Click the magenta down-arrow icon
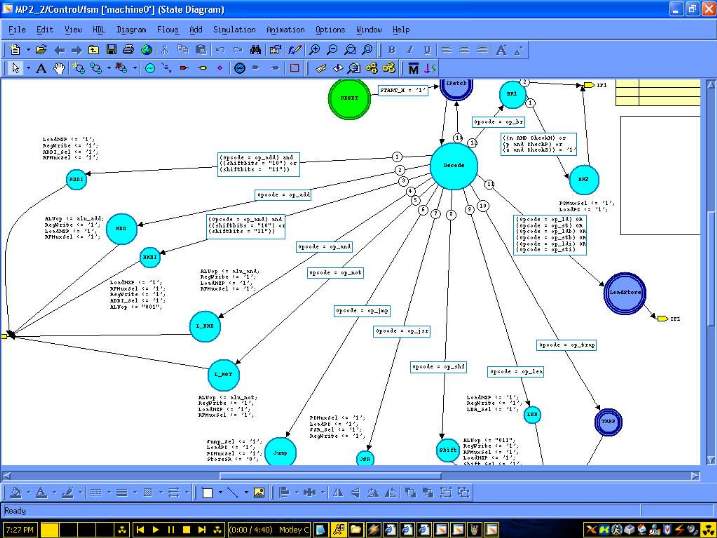The image size is (717, 538). pos(430,68)
